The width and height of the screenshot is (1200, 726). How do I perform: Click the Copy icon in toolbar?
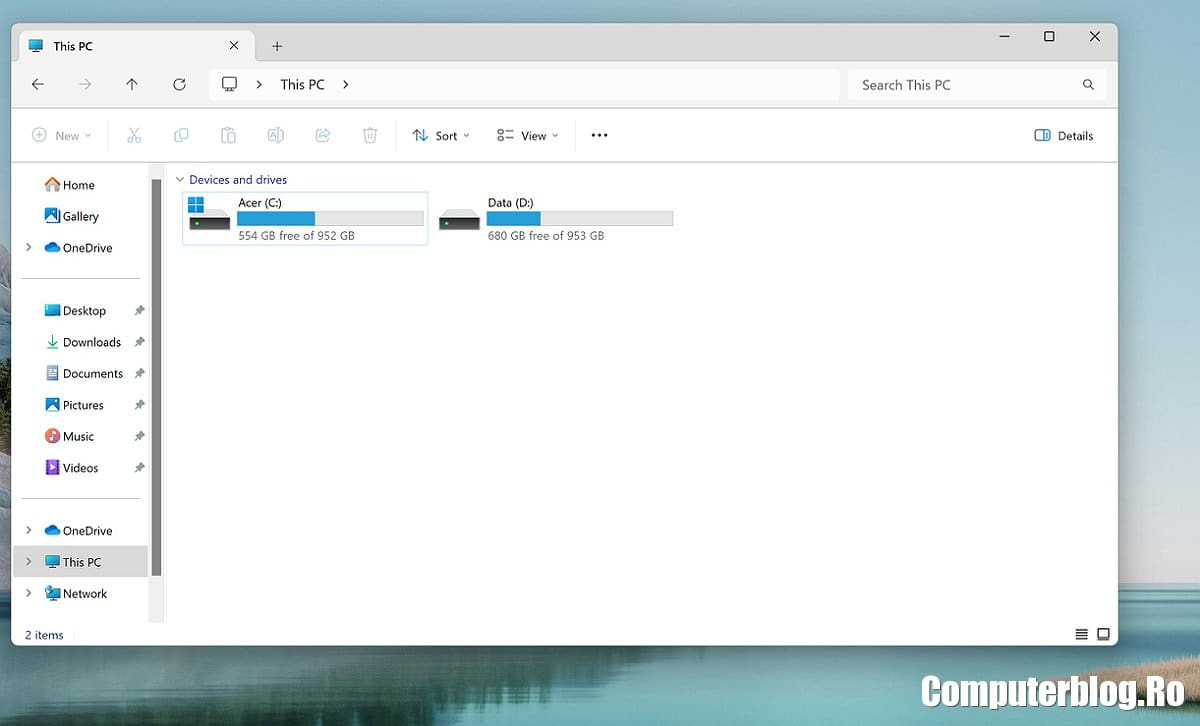pyautogui.click(x=181, y=136)
